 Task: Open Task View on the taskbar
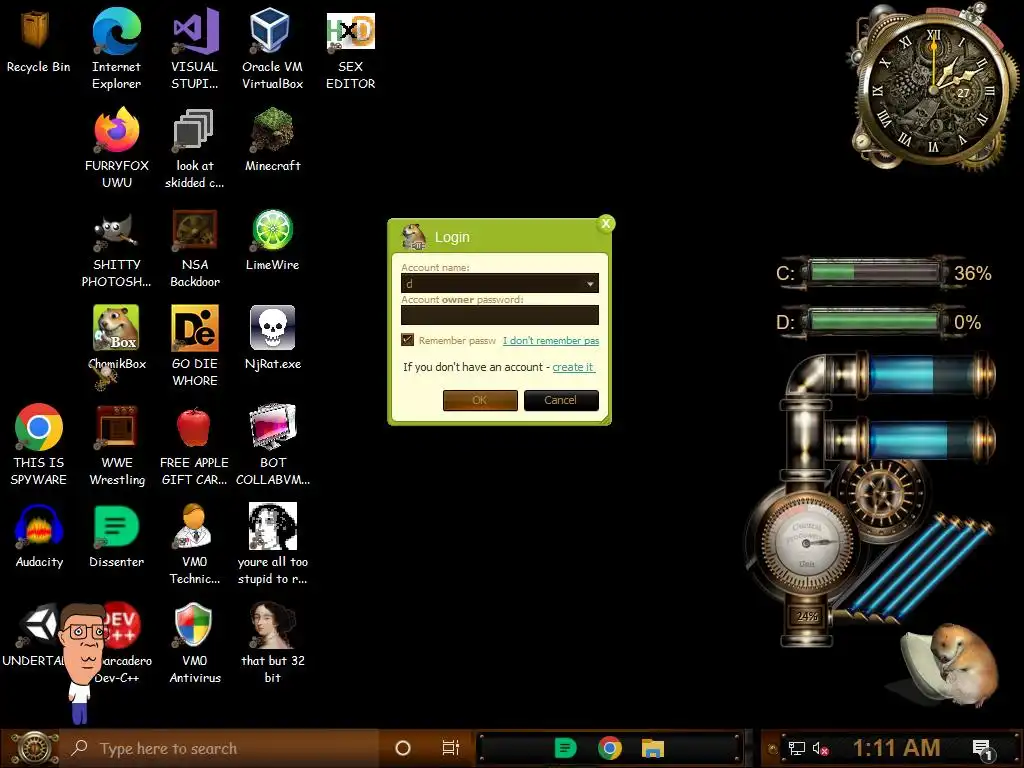coord(451,748)
